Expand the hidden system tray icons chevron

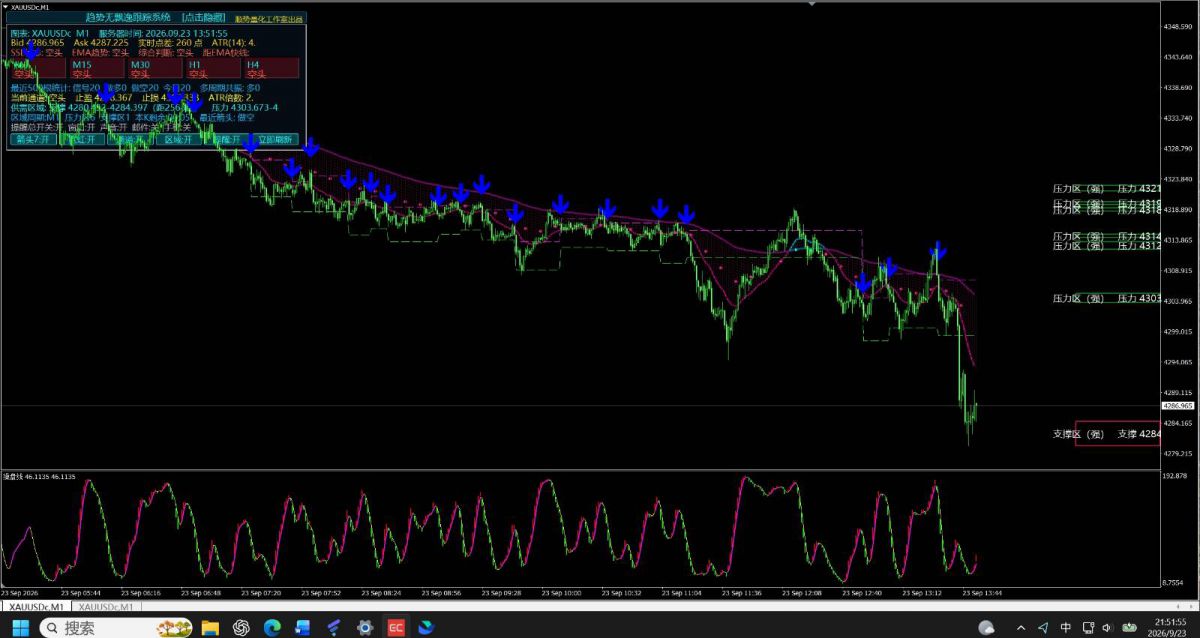click(1020, 628)
